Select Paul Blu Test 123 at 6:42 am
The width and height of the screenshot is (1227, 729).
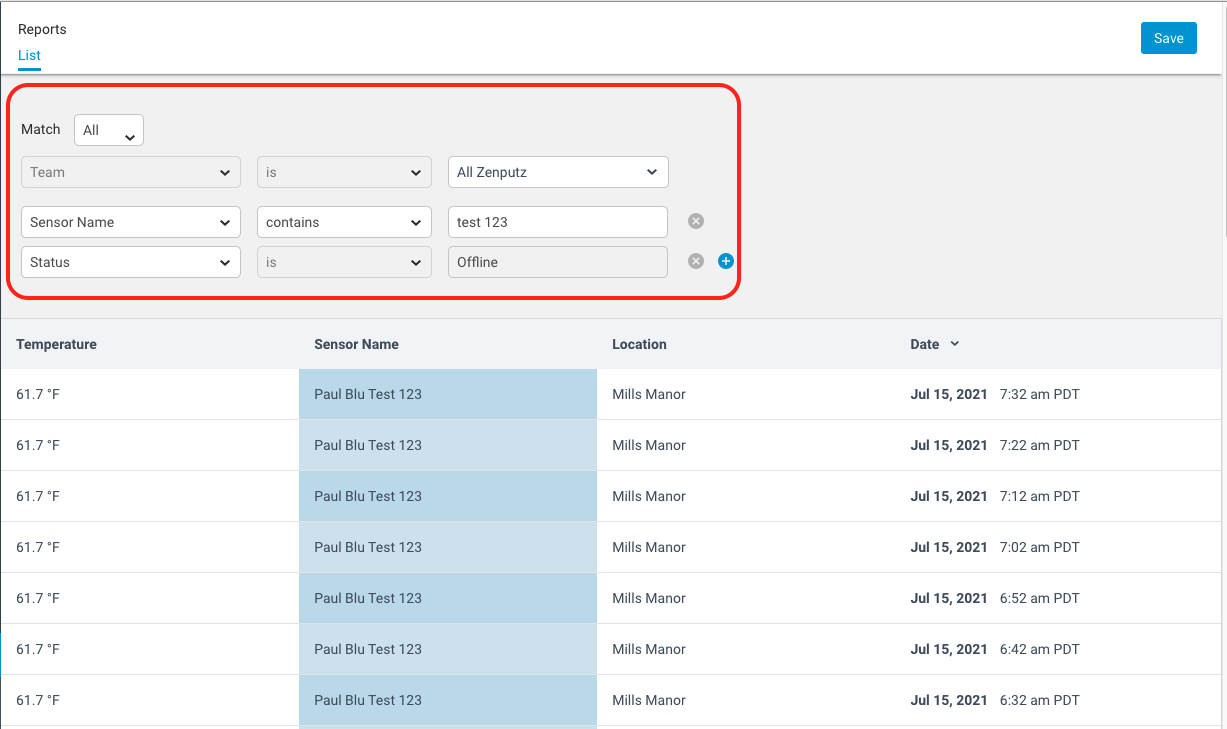pyautogui.click(x=448, y=649)
